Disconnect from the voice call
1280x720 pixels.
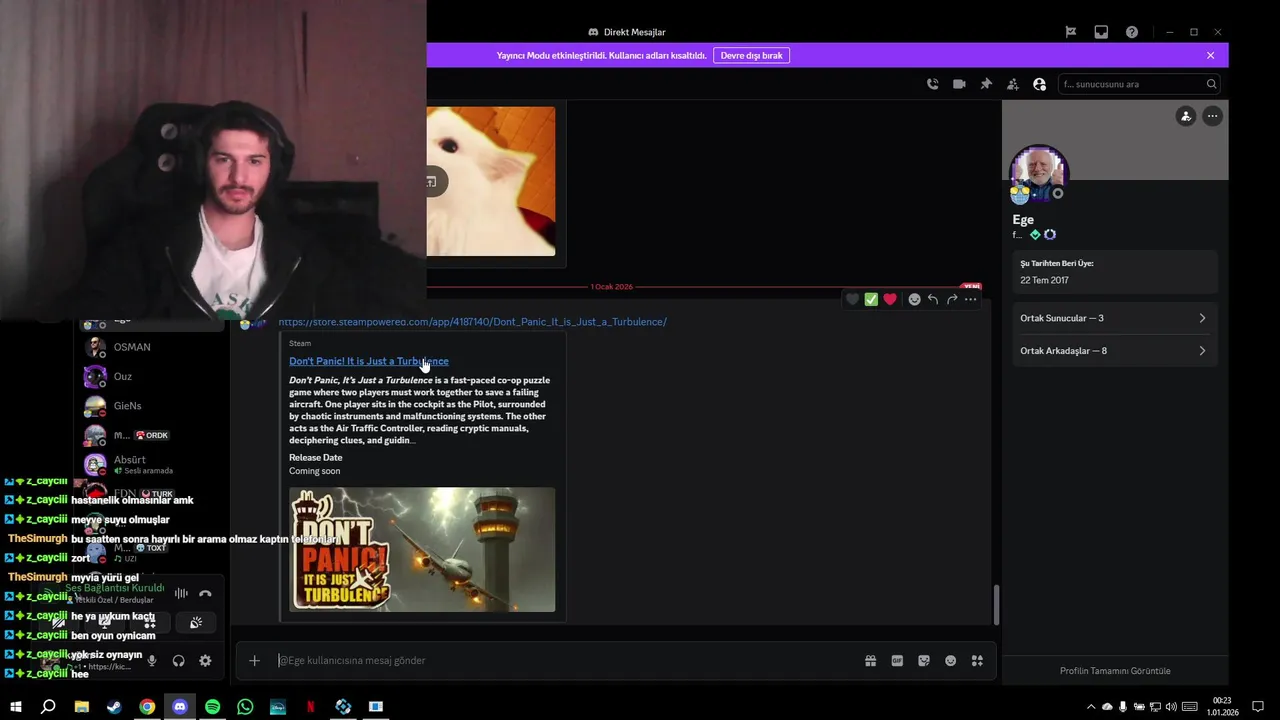(205, 593)
